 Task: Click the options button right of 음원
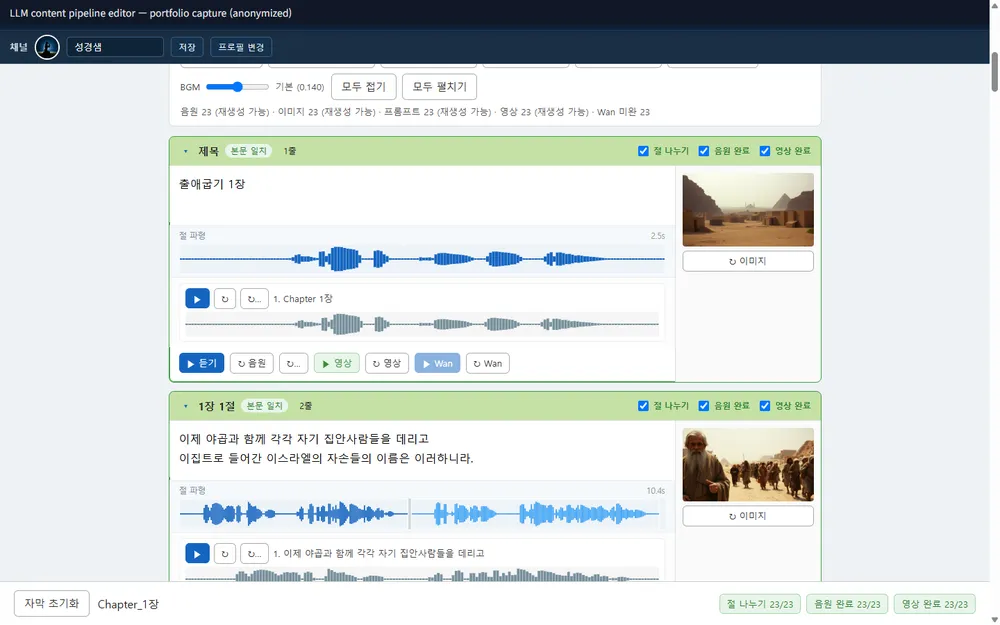click(293, 364)
